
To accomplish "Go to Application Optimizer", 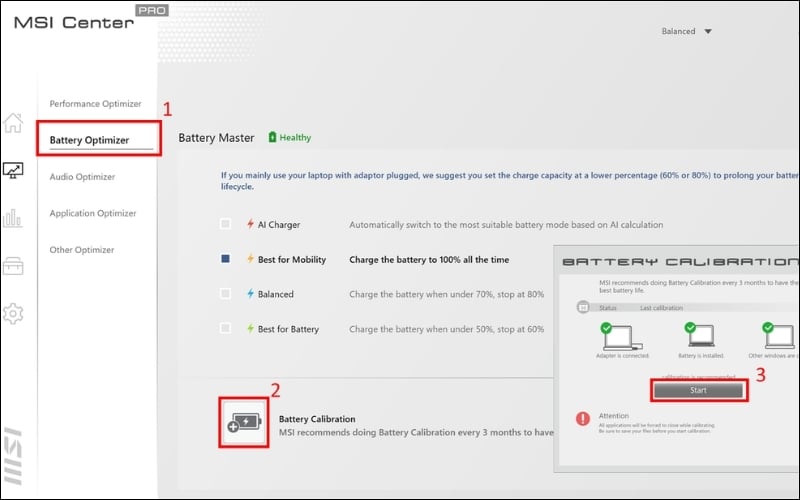I will click(93, 213).
